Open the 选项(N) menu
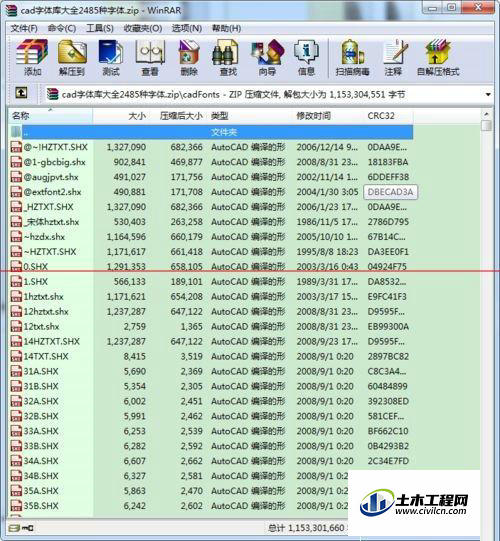The height and width of the screenshot is (541, 500). 187,28
